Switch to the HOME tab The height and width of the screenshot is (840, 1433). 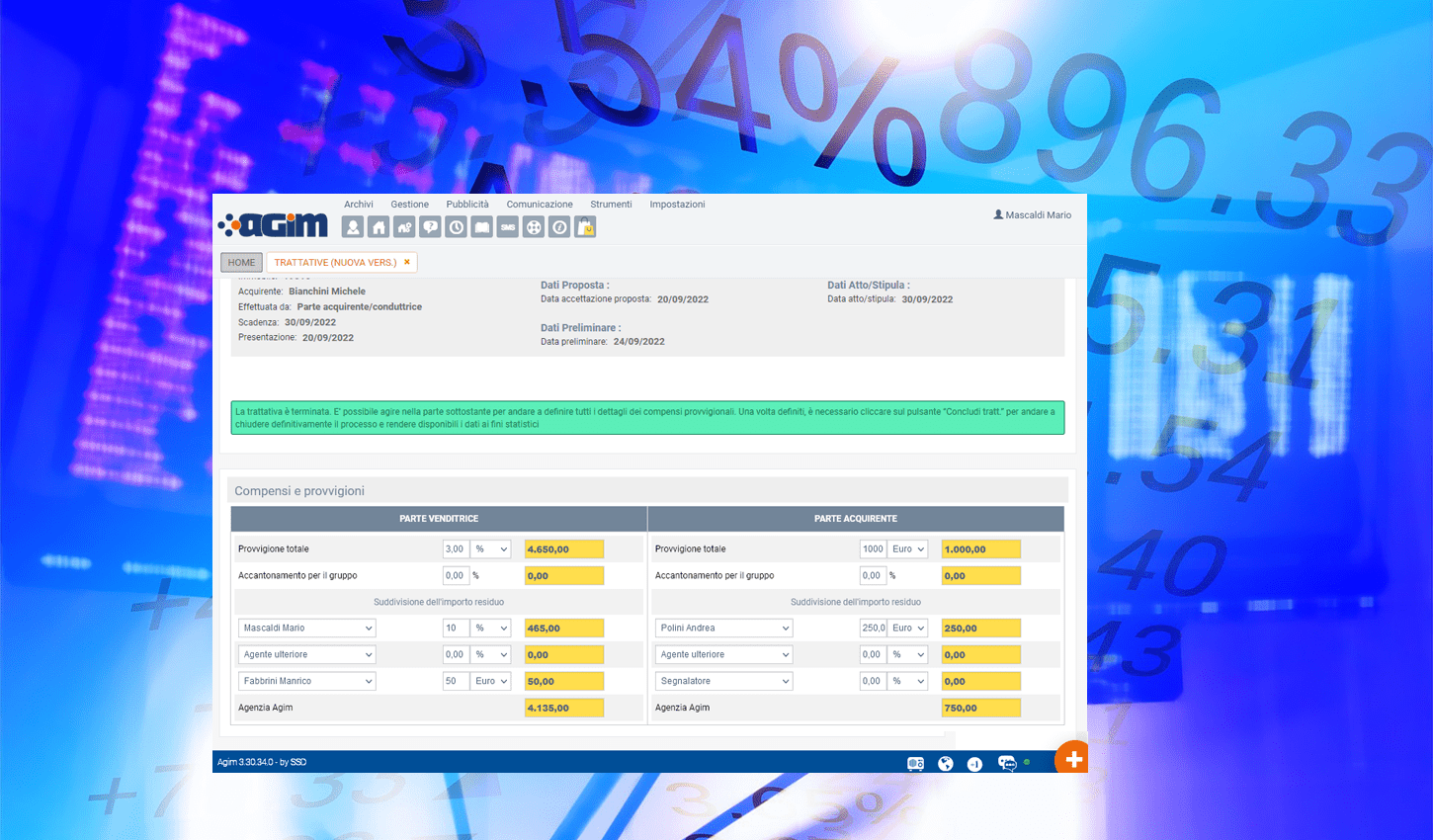[241, 263]
